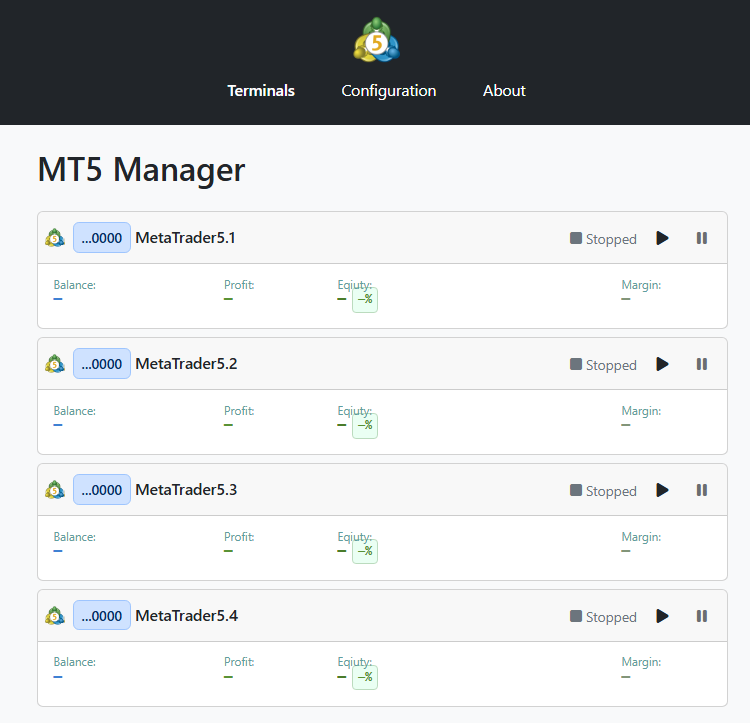
Task: Open the Terminals tab
Action: click(261, 90)
